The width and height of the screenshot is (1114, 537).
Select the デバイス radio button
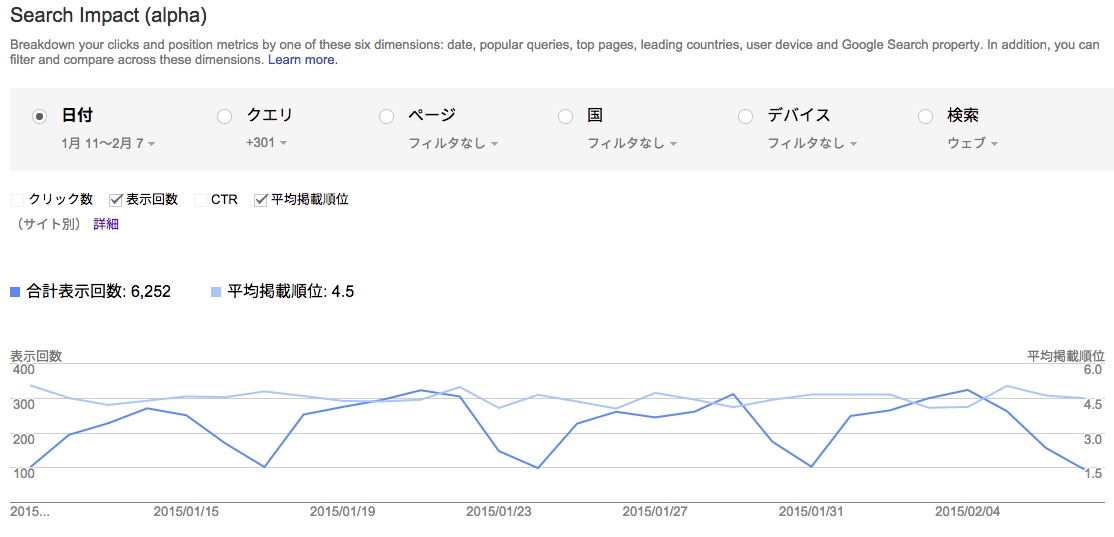click(x=745, y=116)
